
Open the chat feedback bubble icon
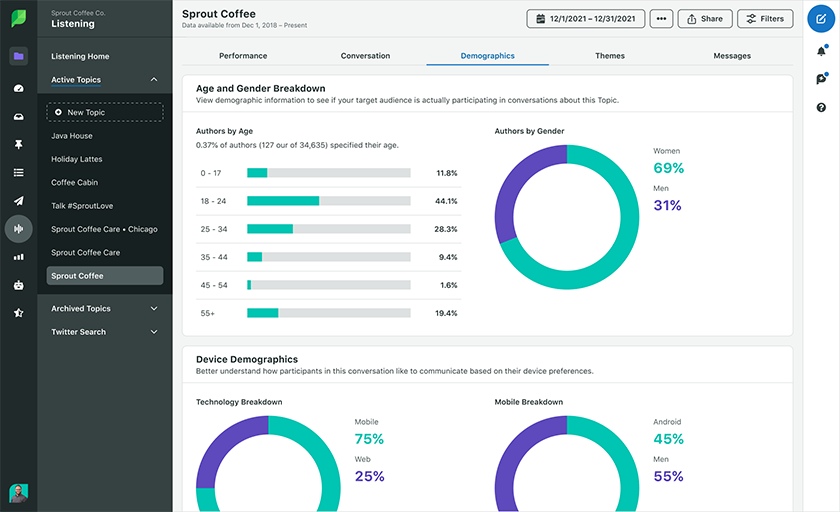click(x=821, y=79)
